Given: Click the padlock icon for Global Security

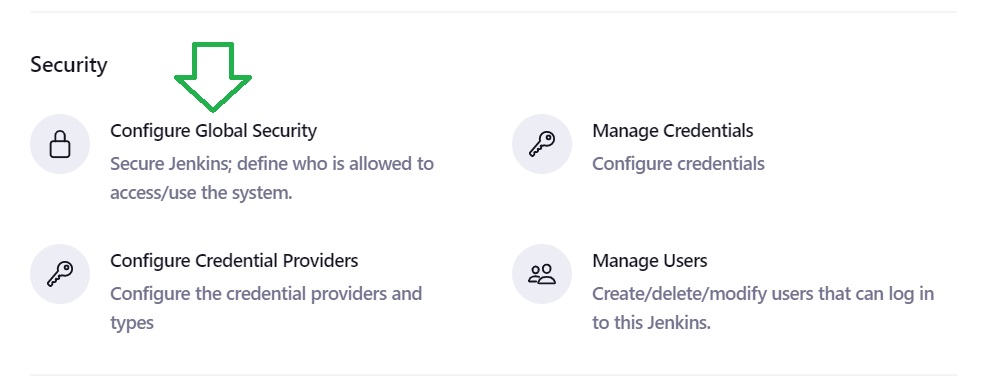Looking at the screenshot, I should pos(60,144).
